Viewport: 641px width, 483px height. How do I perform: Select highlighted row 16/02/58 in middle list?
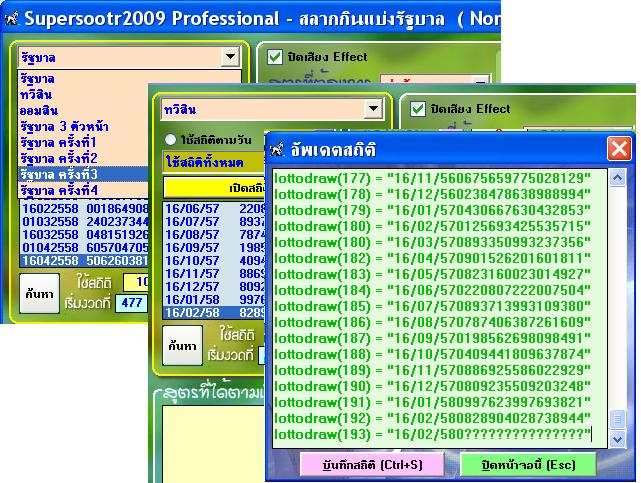pyautogui.click(x=214, y=313)
